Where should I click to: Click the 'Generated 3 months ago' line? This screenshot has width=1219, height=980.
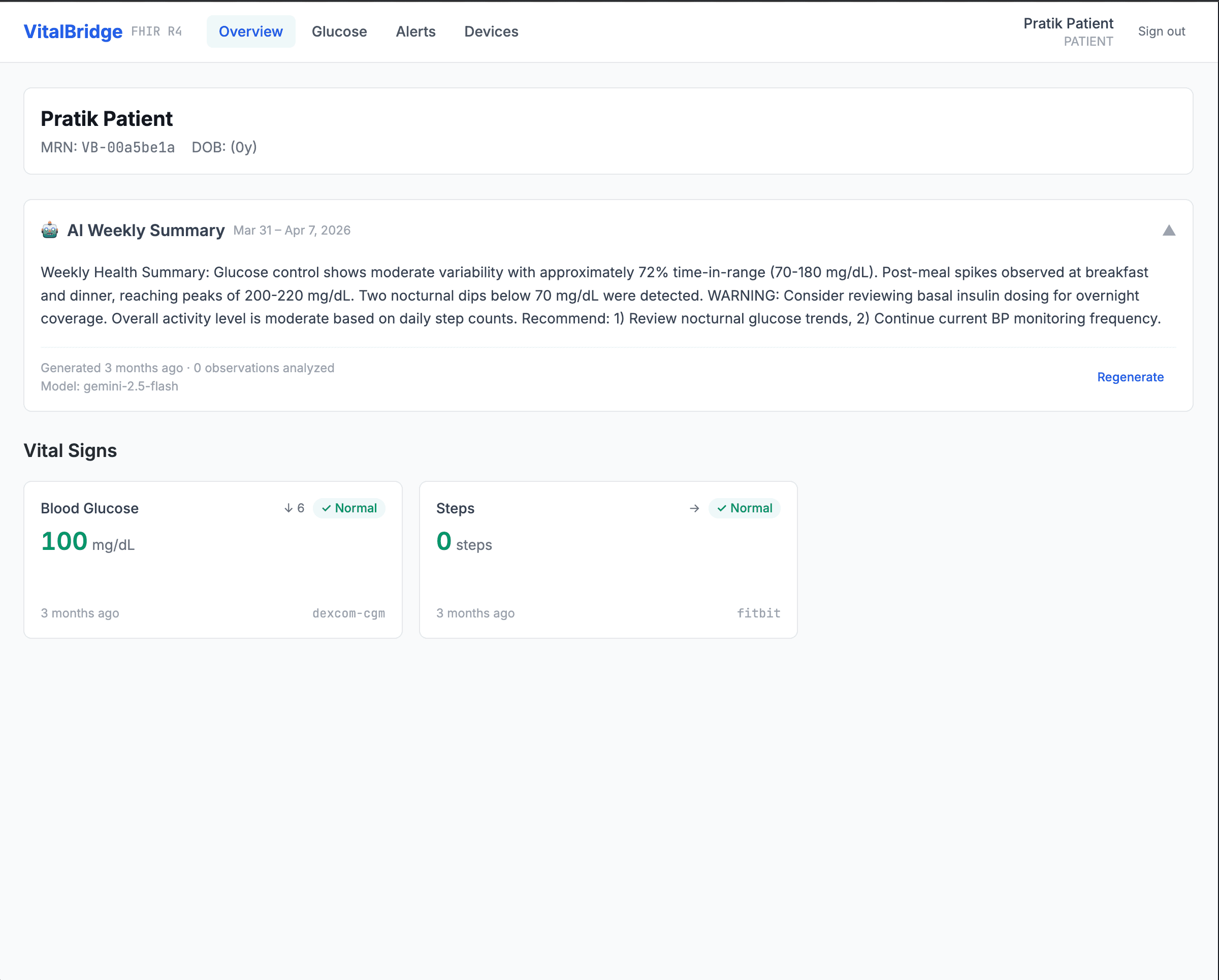pyautogui.click(x=187, y=368)
